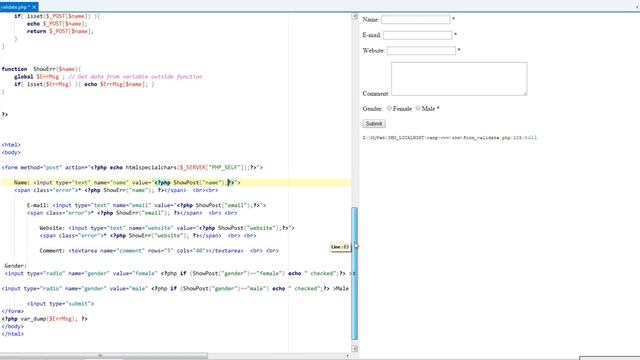The image size is (640, 360).
Task: Click the radio input value="male" line
Action: click(x=175, y=289)
